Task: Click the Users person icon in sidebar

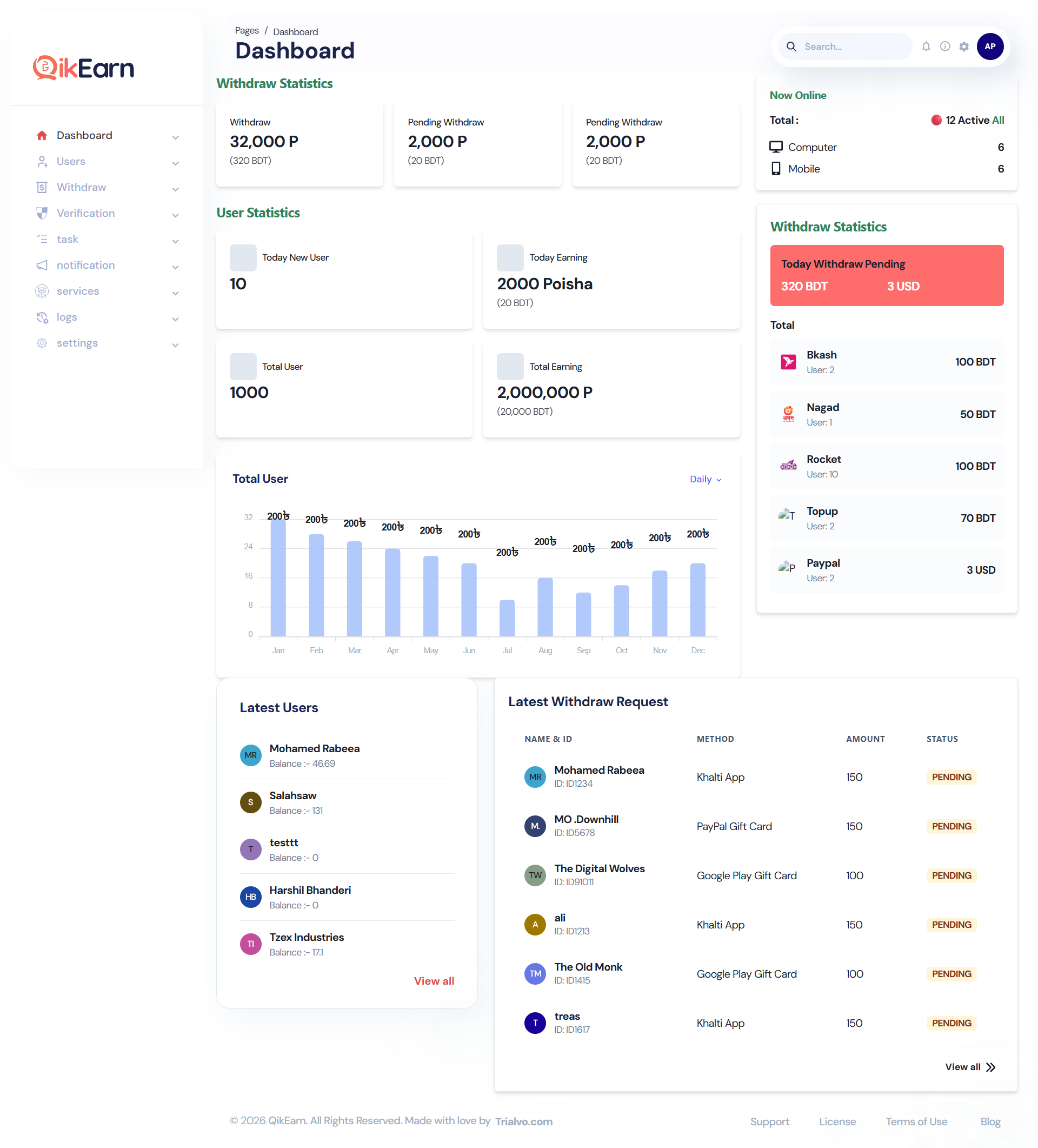Action: coord(42,162)
